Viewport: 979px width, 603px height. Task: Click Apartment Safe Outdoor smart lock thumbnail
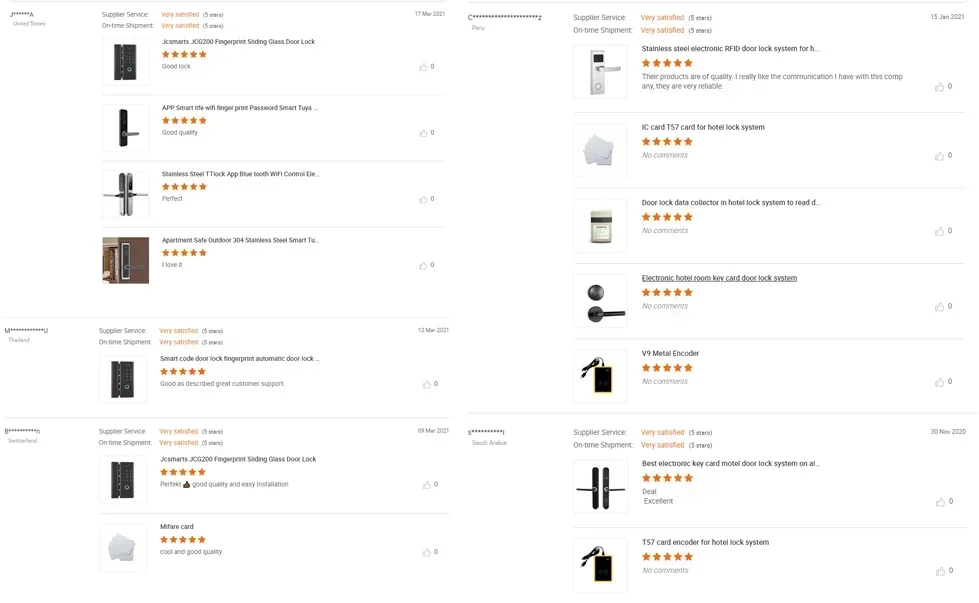click(x=125, y=260)
